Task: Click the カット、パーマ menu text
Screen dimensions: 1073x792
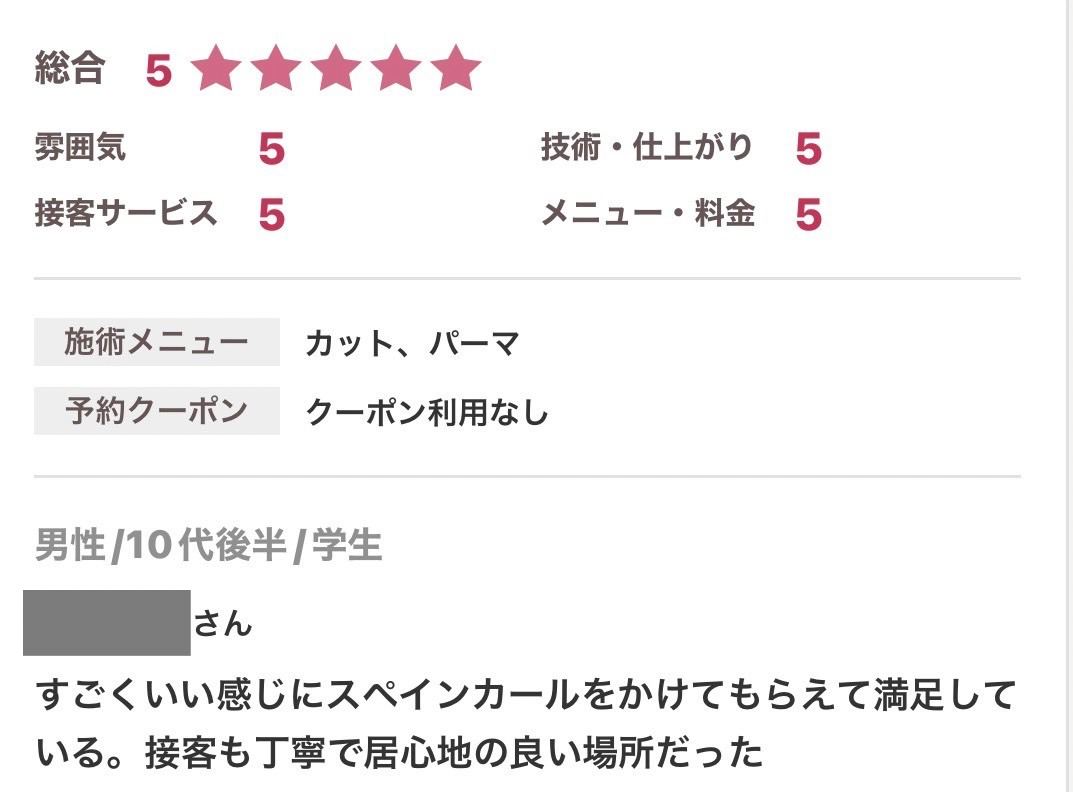Action: tap(413, 343)
